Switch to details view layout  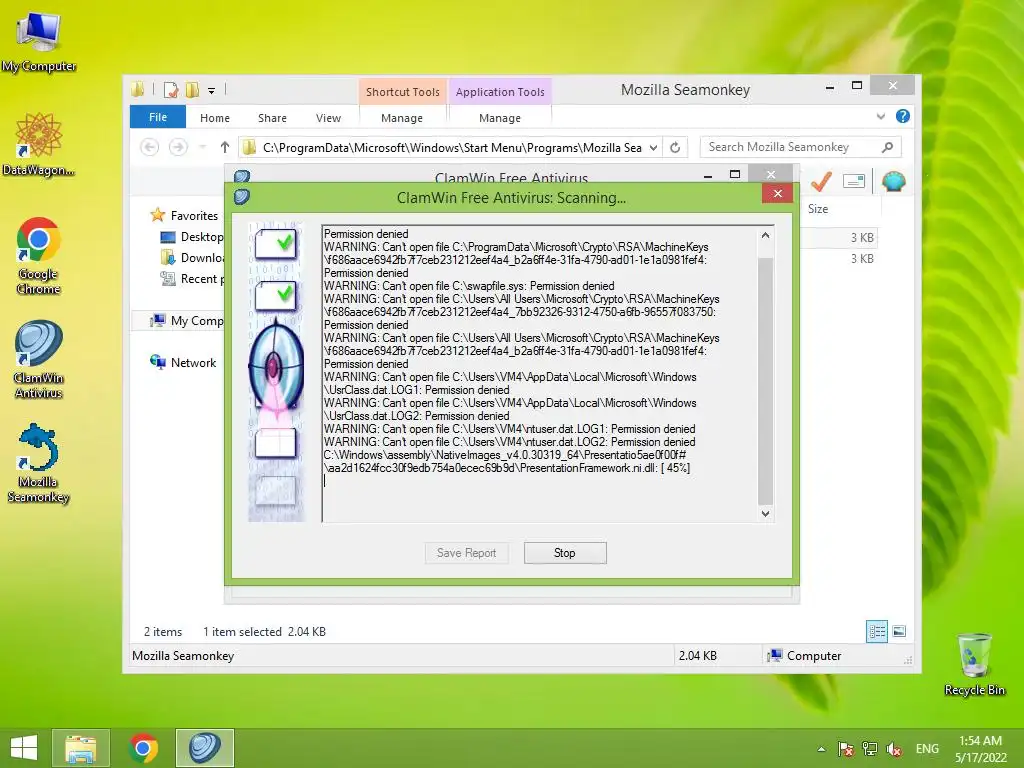click(x=876, y=632)
